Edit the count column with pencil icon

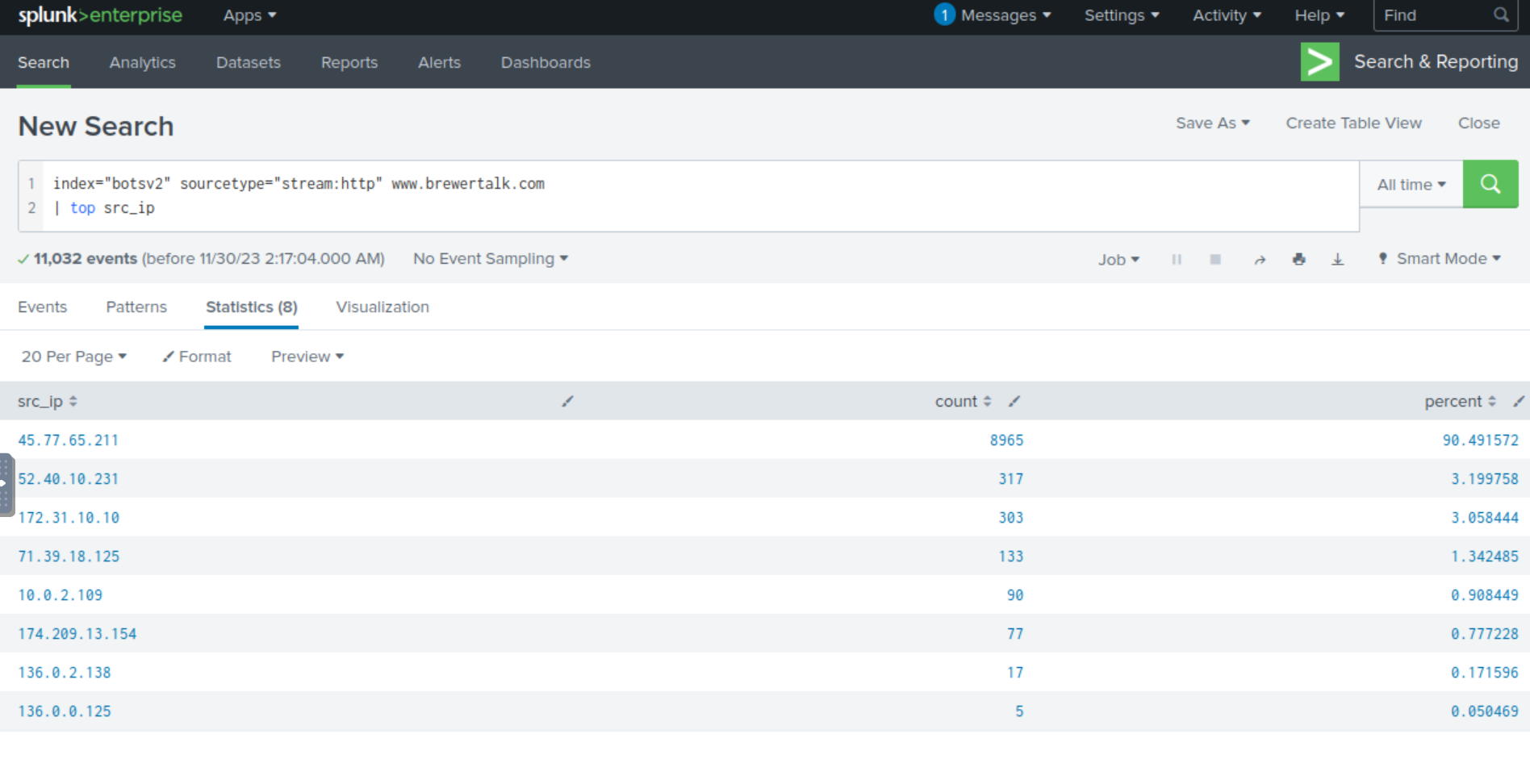point(1014,401)
